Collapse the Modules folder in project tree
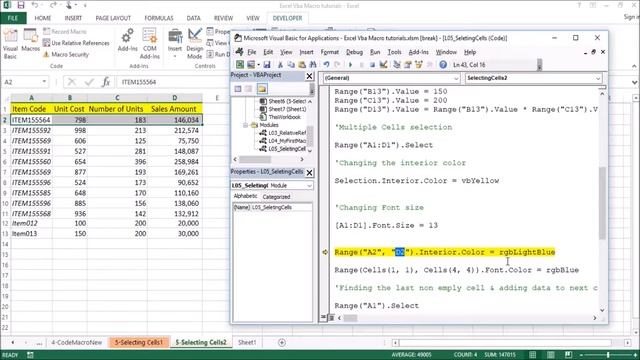Viewport: 640px width, 360px height. point(246,125)
